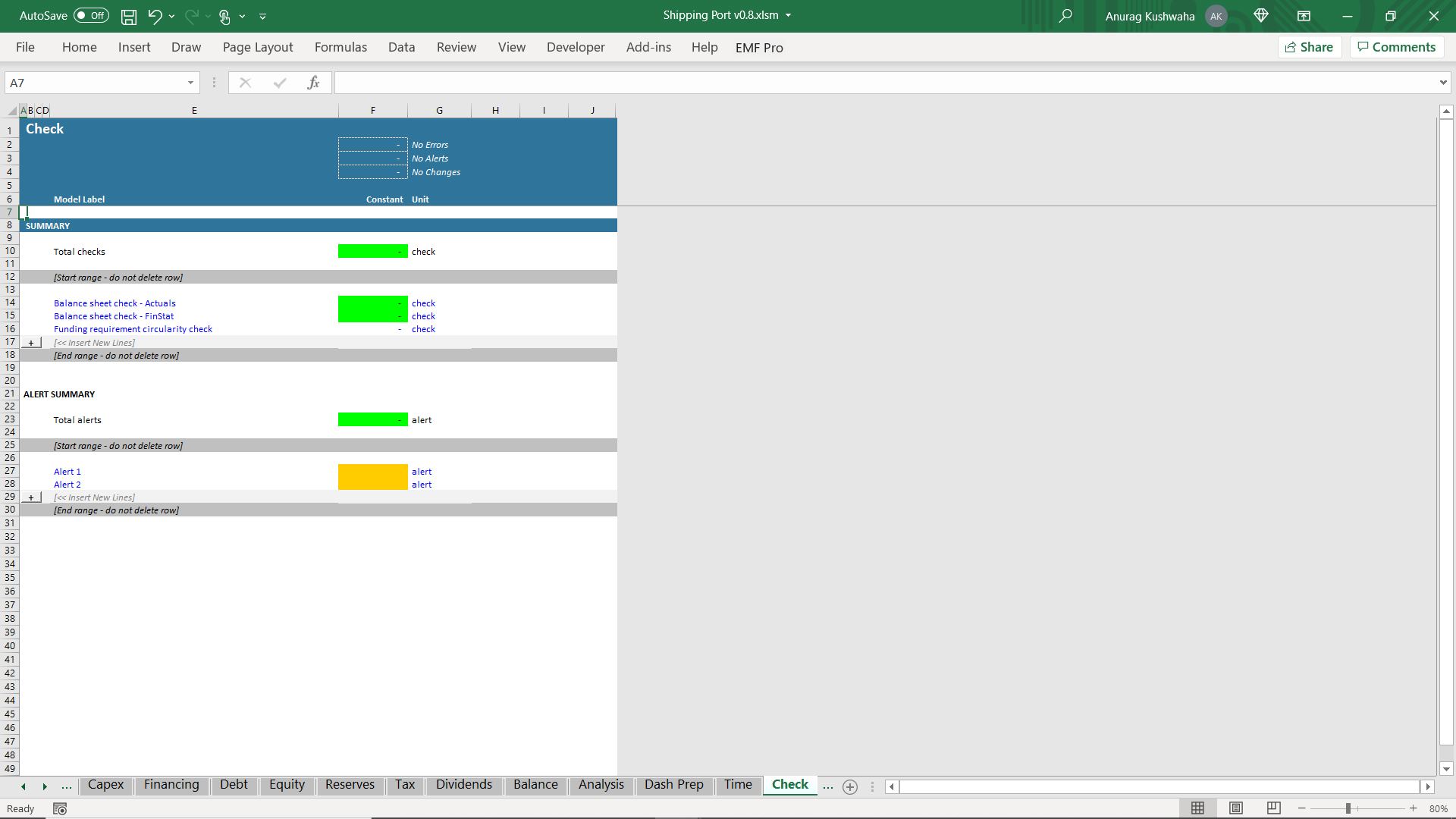Expand the formula bar chevron
The width and height of the screenshot is (1456, 819).
(x=1442, y=83)
